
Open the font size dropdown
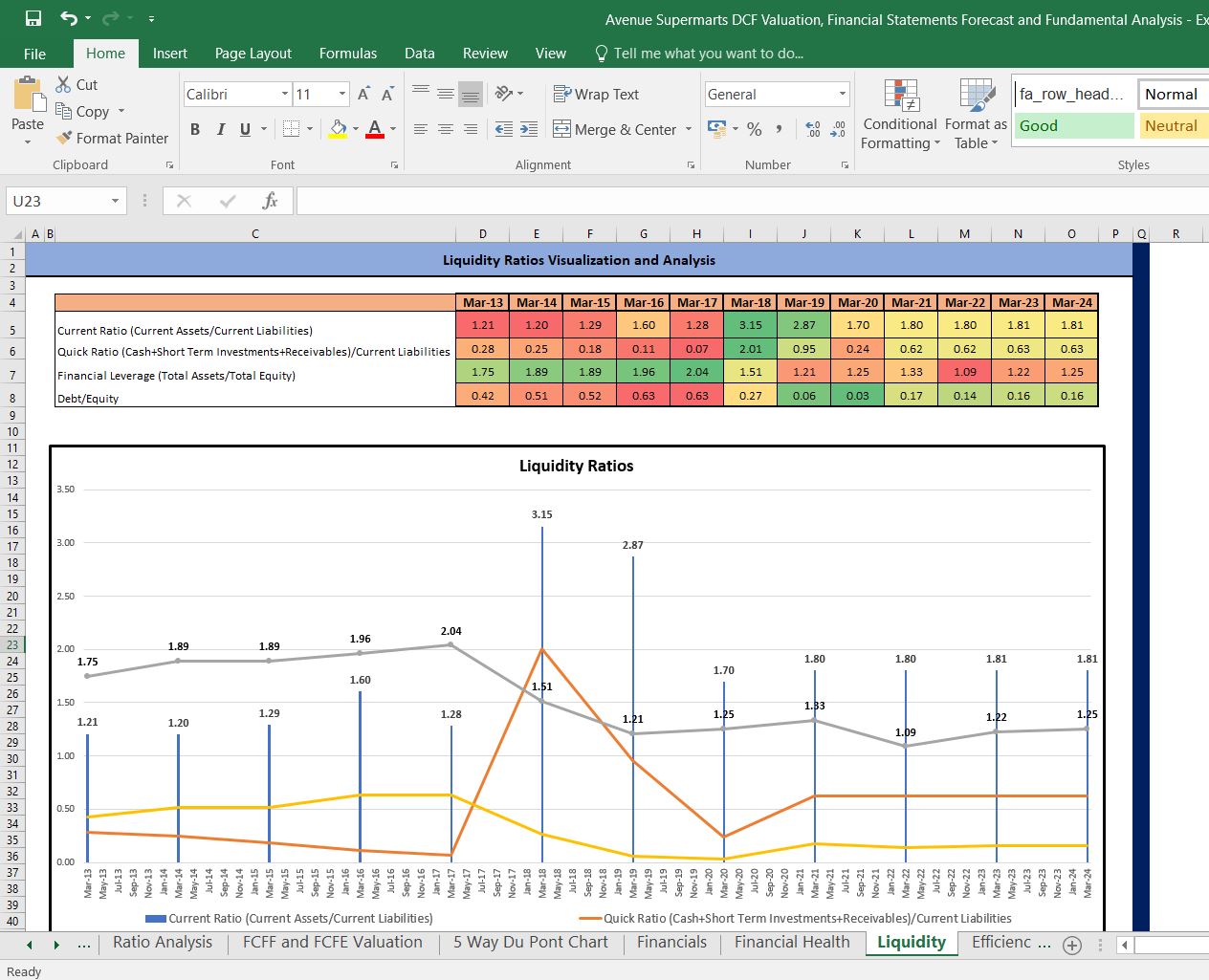point(342,94)
